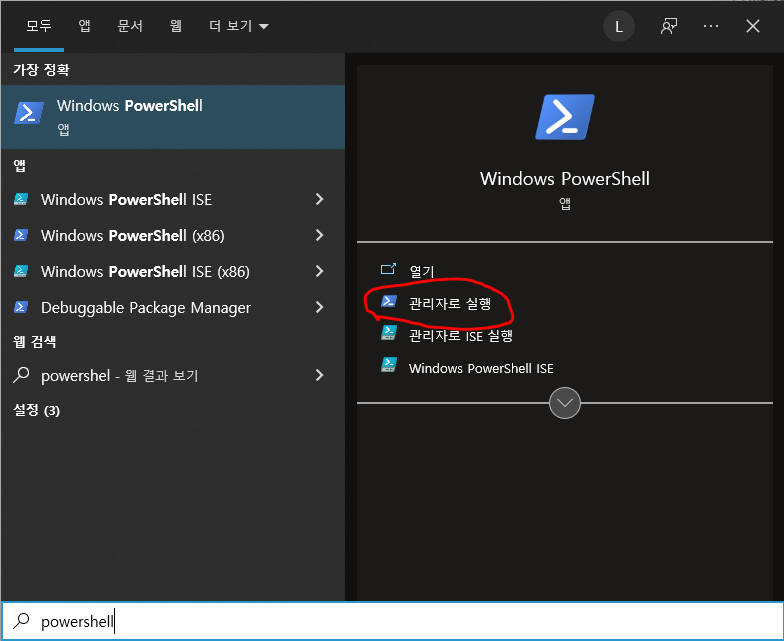Click the web search magnifier icon beside powershel
This screenshot has height=641, width=784.
coord(21,374)
